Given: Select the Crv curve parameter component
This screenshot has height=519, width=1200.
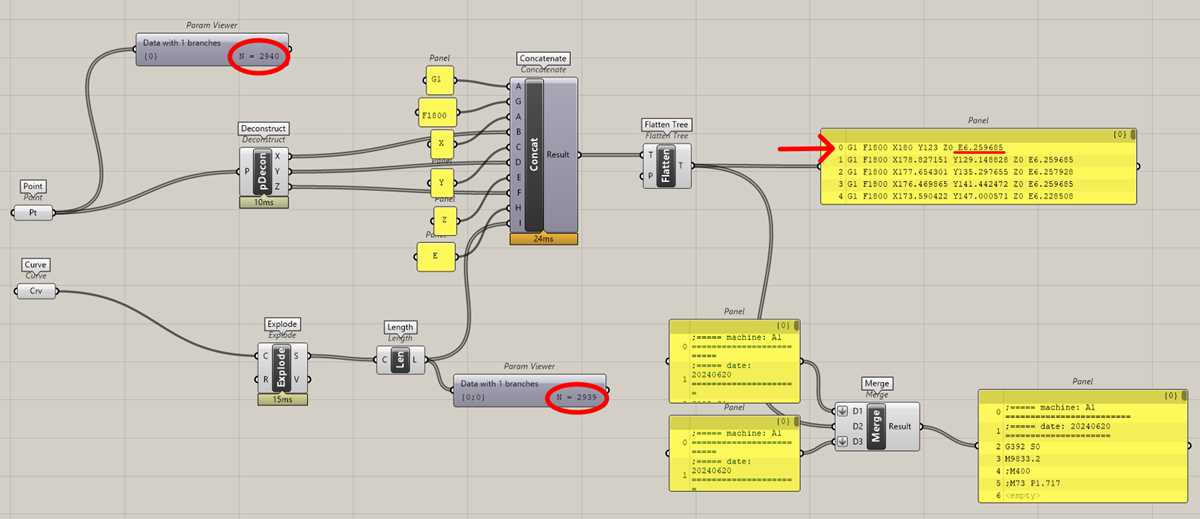Looking at the screenshot, I should [x=37, y=290].
